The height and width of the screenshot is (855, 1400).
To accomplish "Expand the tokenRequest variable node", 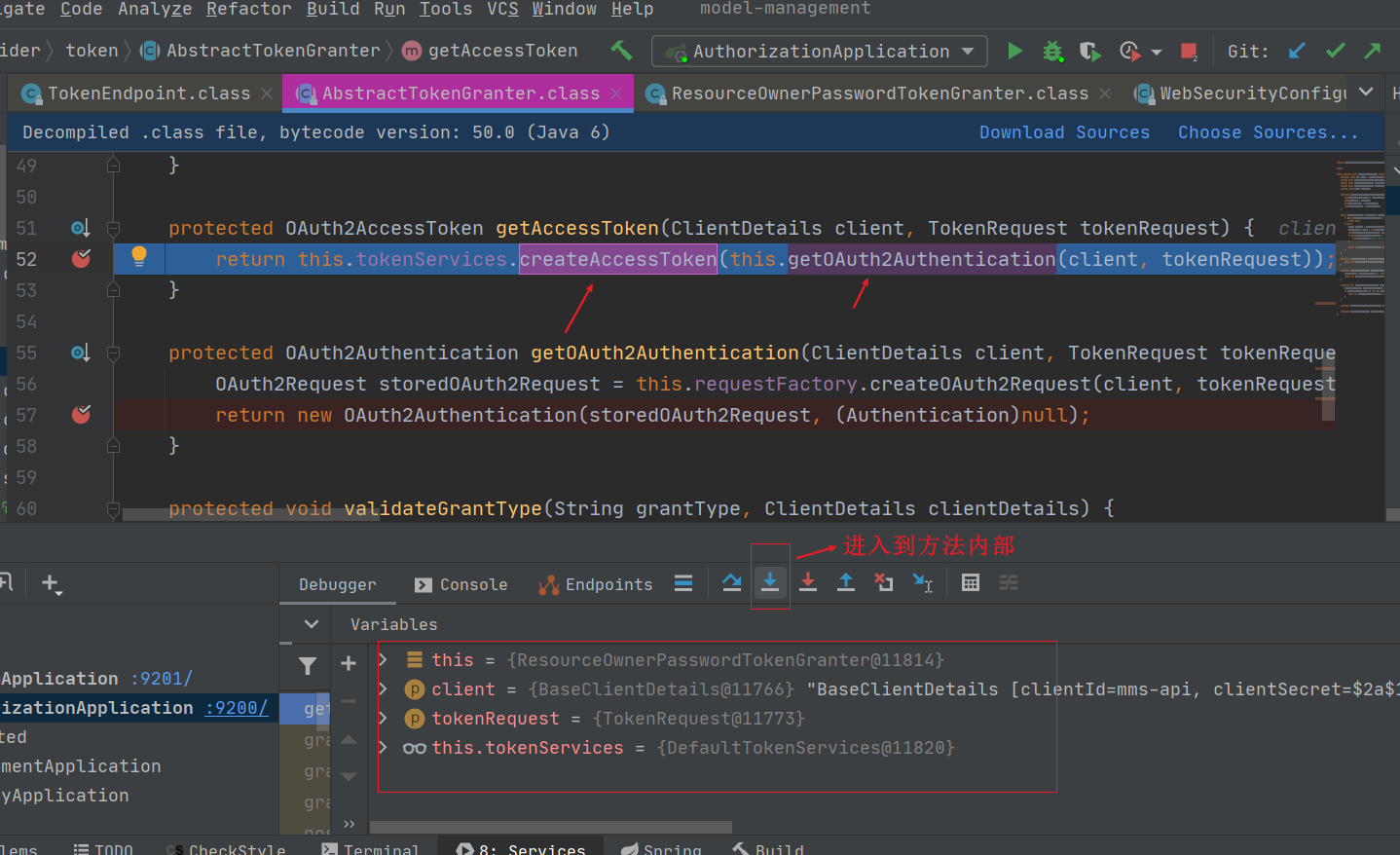I will coord(384,719).
